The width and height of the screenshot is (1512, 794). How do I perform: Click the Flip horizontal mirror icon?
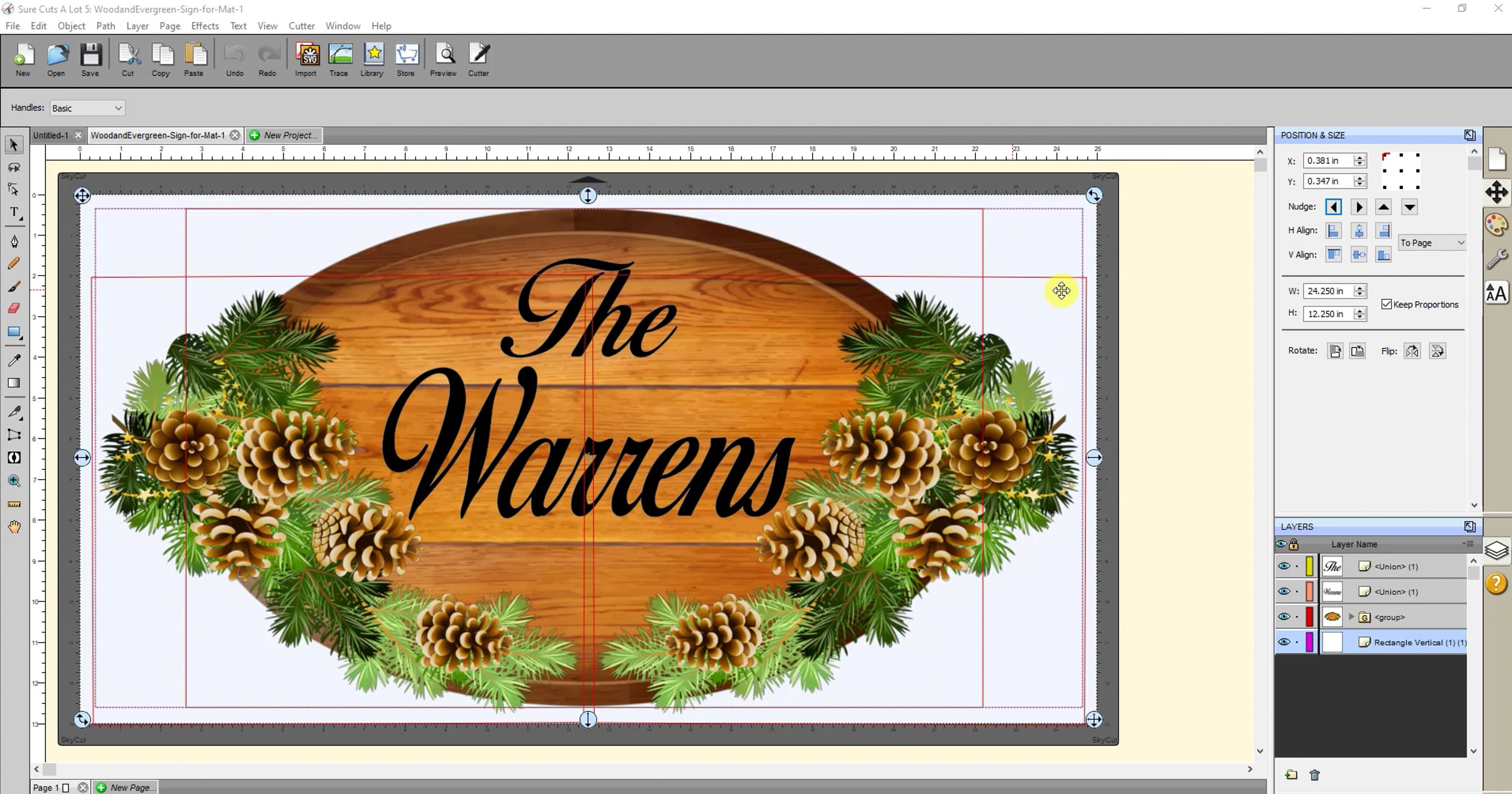pos(1412,351)
